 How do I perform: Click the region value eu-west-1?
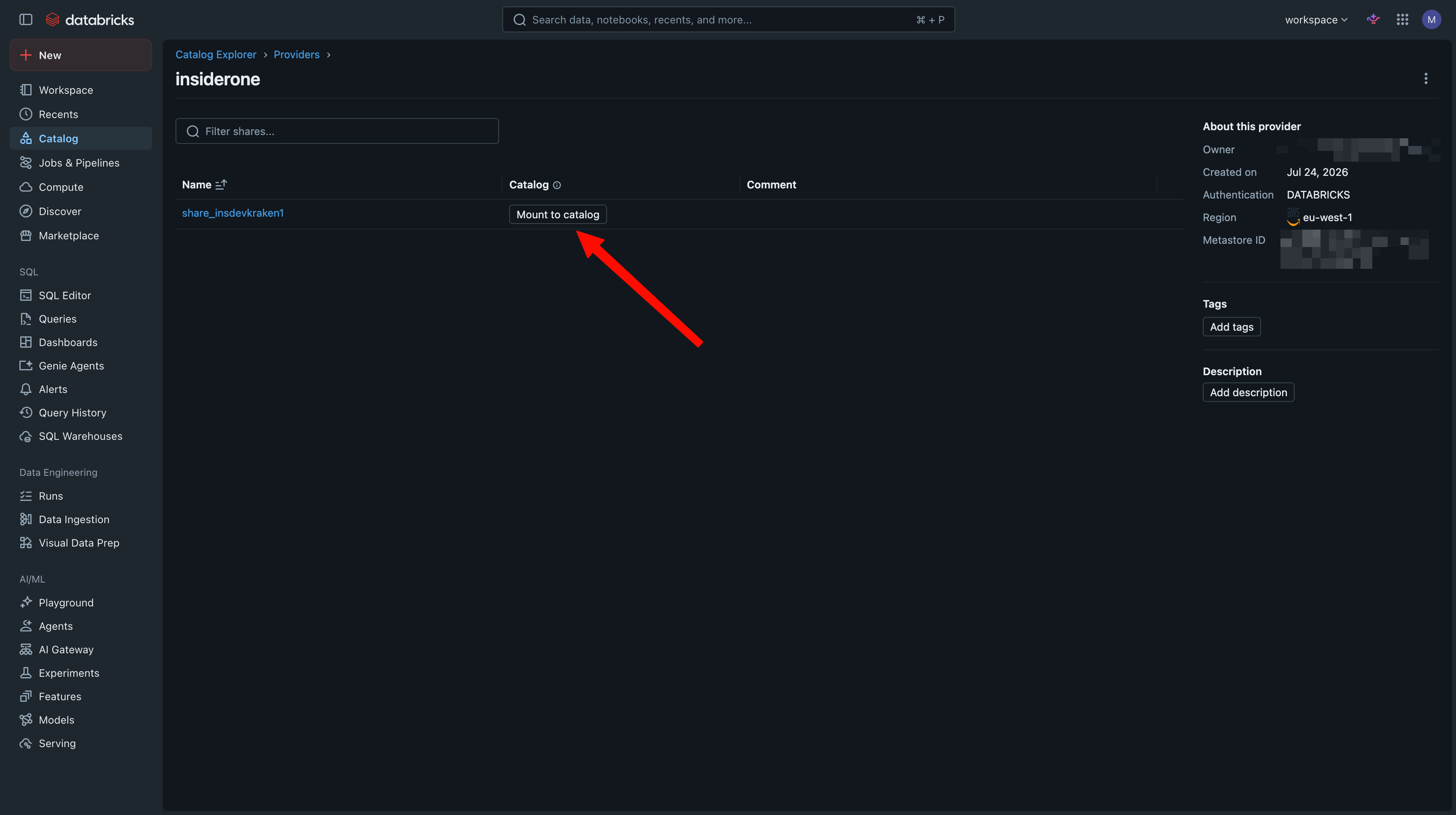[1327, 217]
